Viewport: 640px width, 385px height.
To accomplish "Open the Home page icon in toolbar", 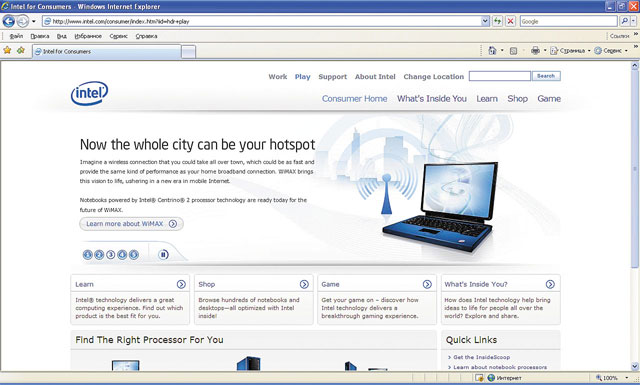I will click(x=492, y=51).
